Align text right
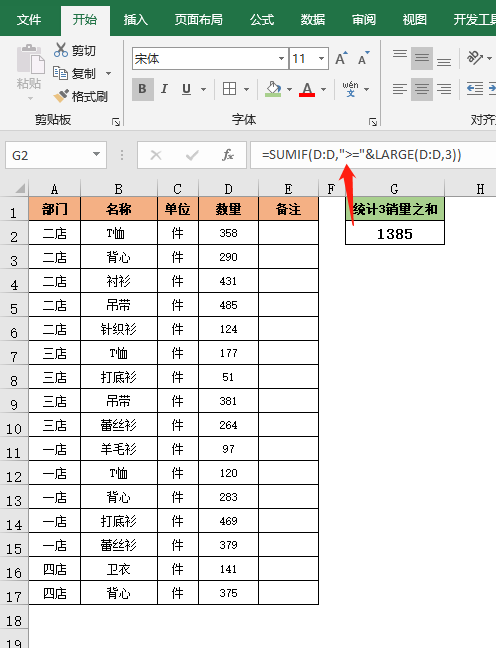 tap(444, 89)
